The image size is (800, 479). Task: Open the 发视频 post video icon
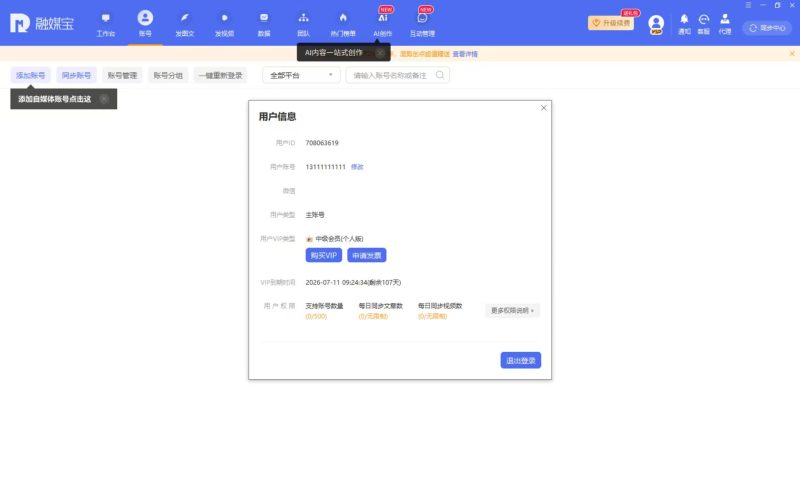click(x=224, y=24)
